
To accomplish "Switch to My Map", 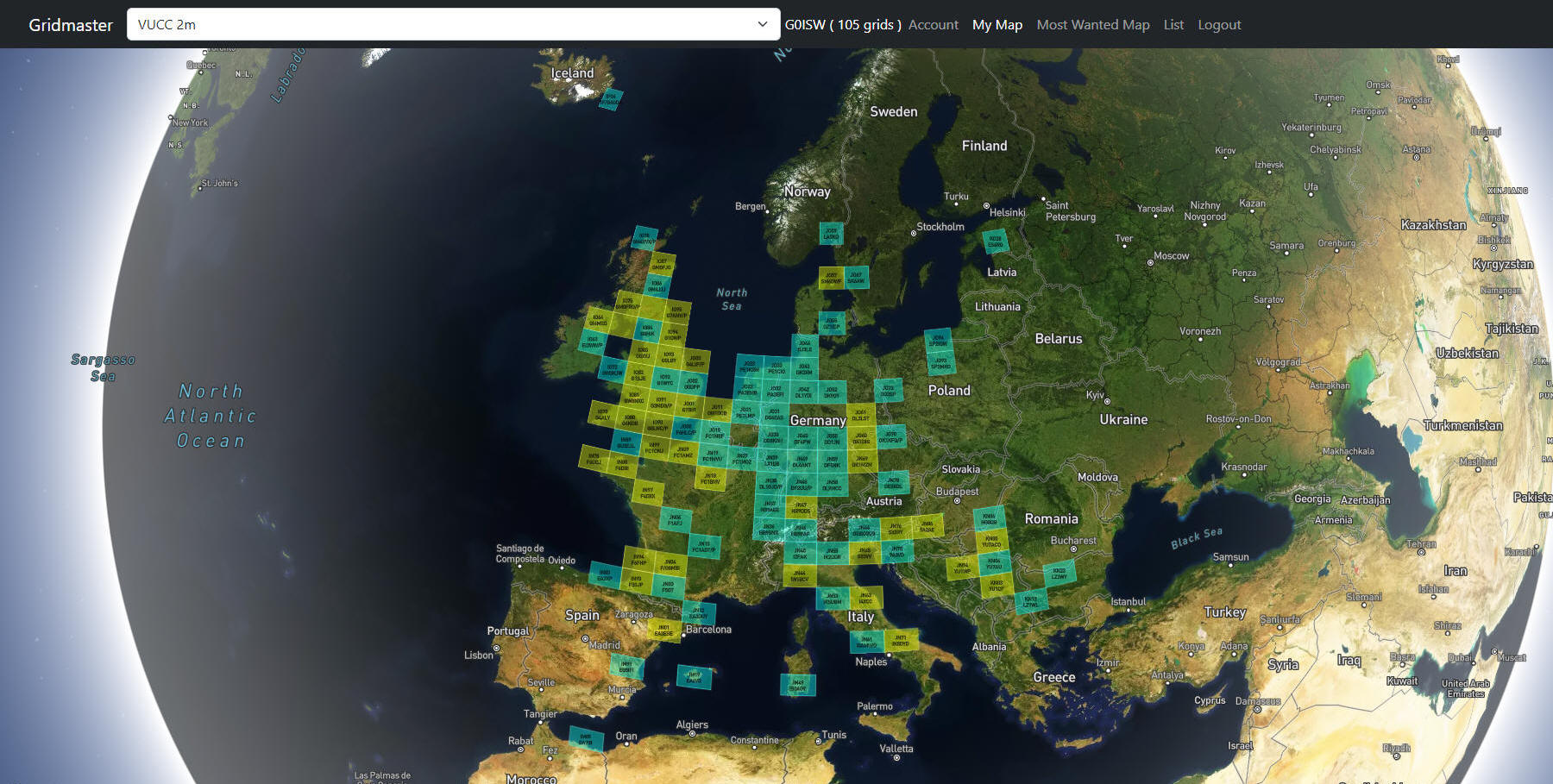I will (997, 25).
